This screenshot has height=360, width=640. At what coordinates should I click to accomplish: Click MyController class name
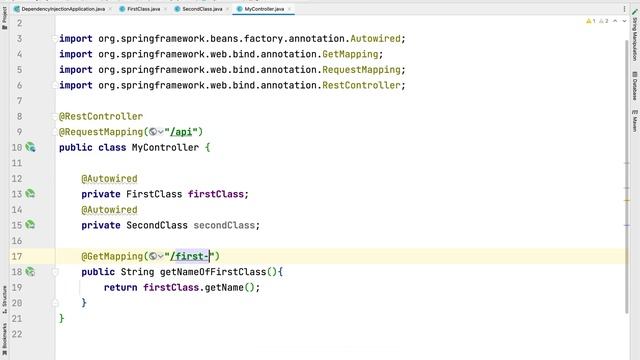pyautogui.click(x=165, y=147)
